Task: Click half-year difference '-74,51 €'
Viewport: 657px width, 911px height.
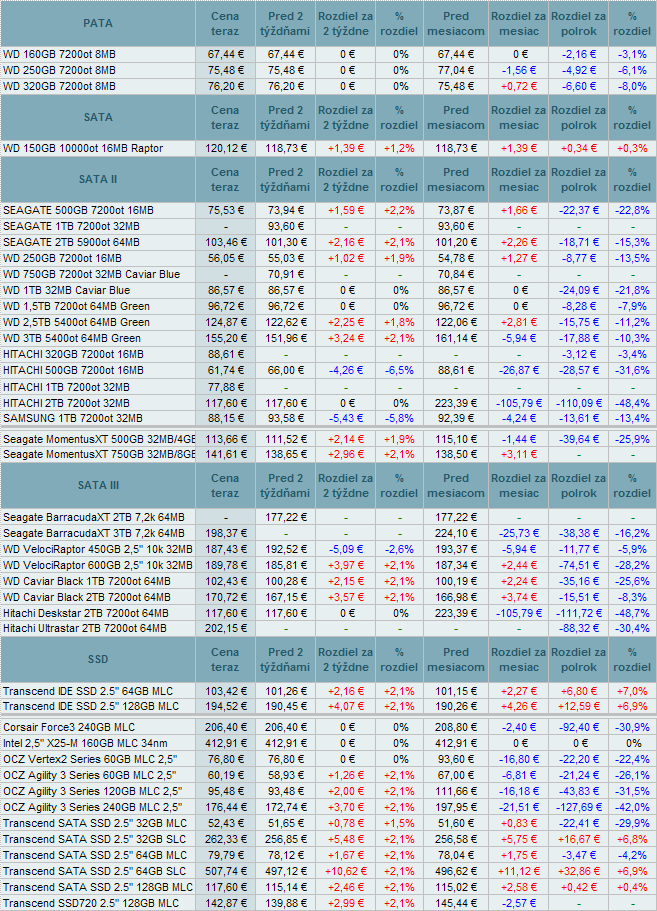Action: [x=579, y=565]
